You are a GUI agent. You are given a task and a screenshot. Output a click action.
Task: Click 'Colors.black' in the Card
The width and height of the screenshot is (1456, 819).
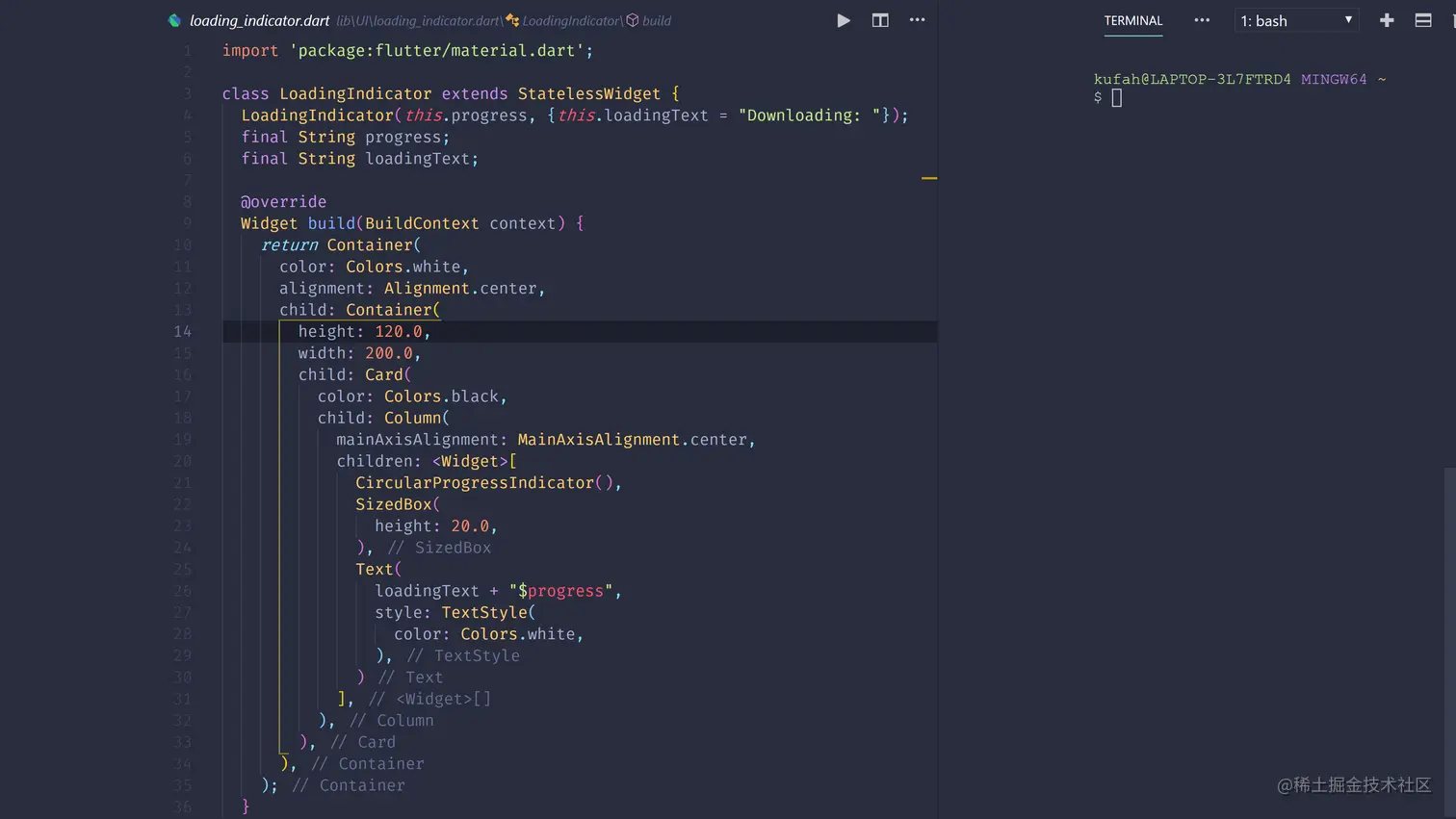(x=441, y=397)
